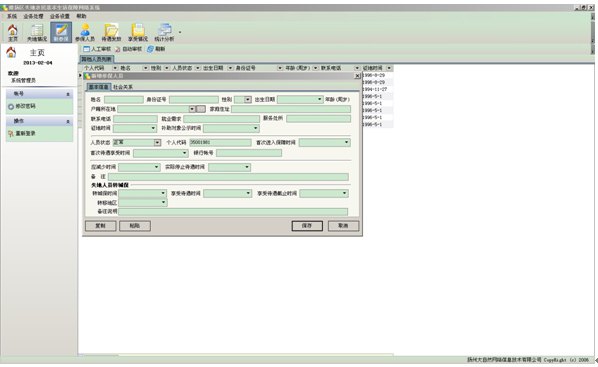Click the 保存 save button
This screenshot has height=367, width=598.
[307, 226]
